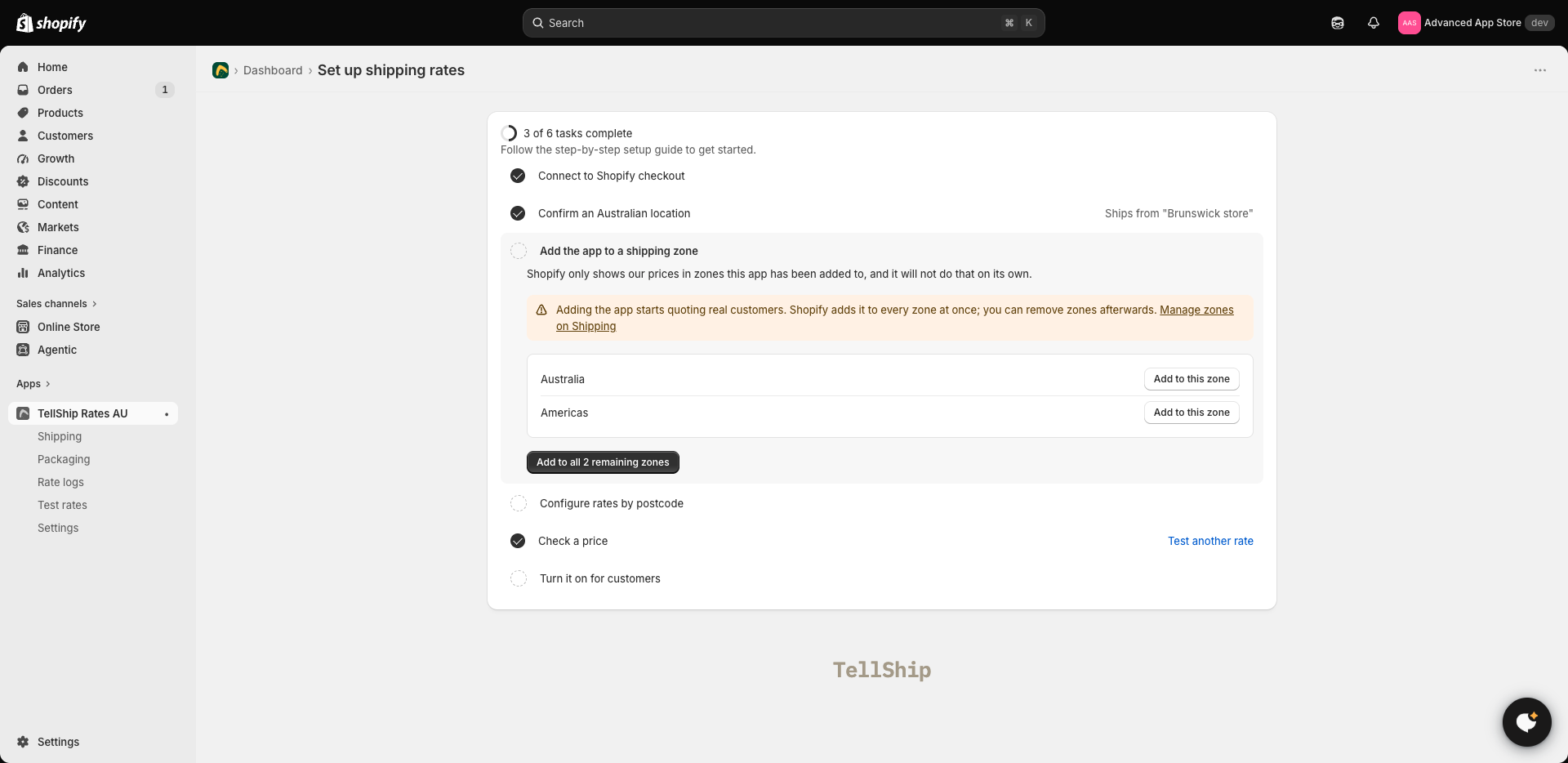Click the Markets globe icon
The height and width of the screenshot is (763, 1568).
point(23,227)
